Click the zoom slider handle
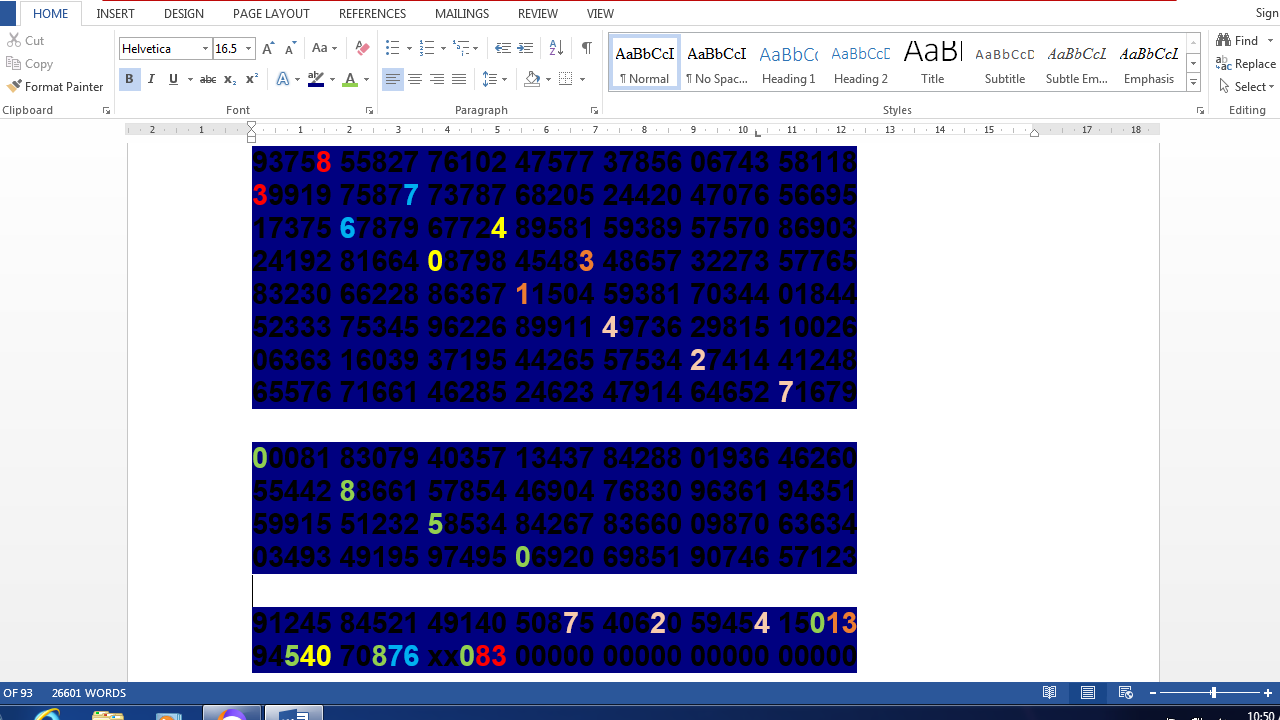The height and width of the screenshot is (720, 1280). coord(1213,693)
